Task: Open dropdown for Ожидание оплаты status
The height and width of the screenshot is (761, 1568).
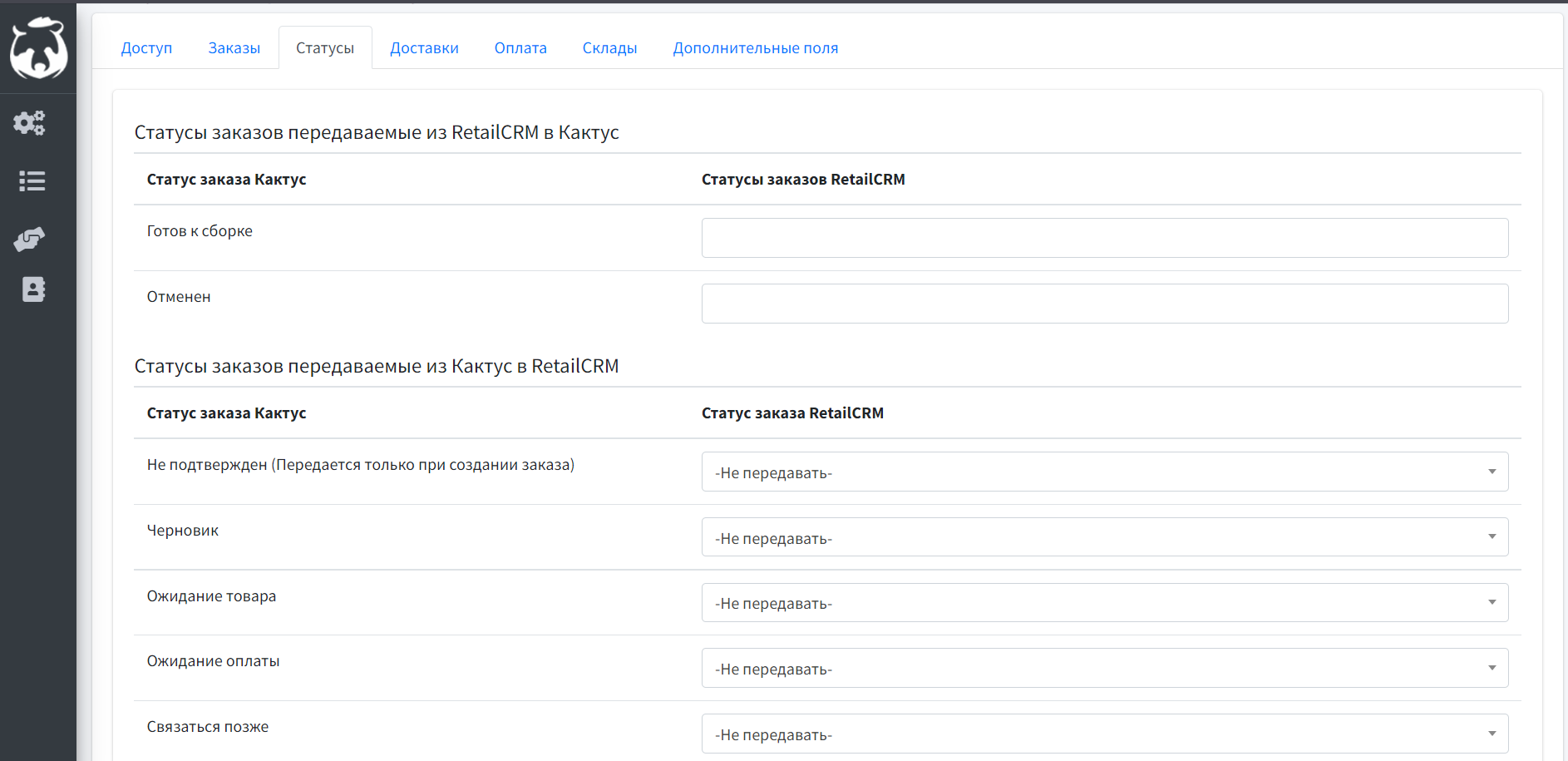Action: 1105,668
